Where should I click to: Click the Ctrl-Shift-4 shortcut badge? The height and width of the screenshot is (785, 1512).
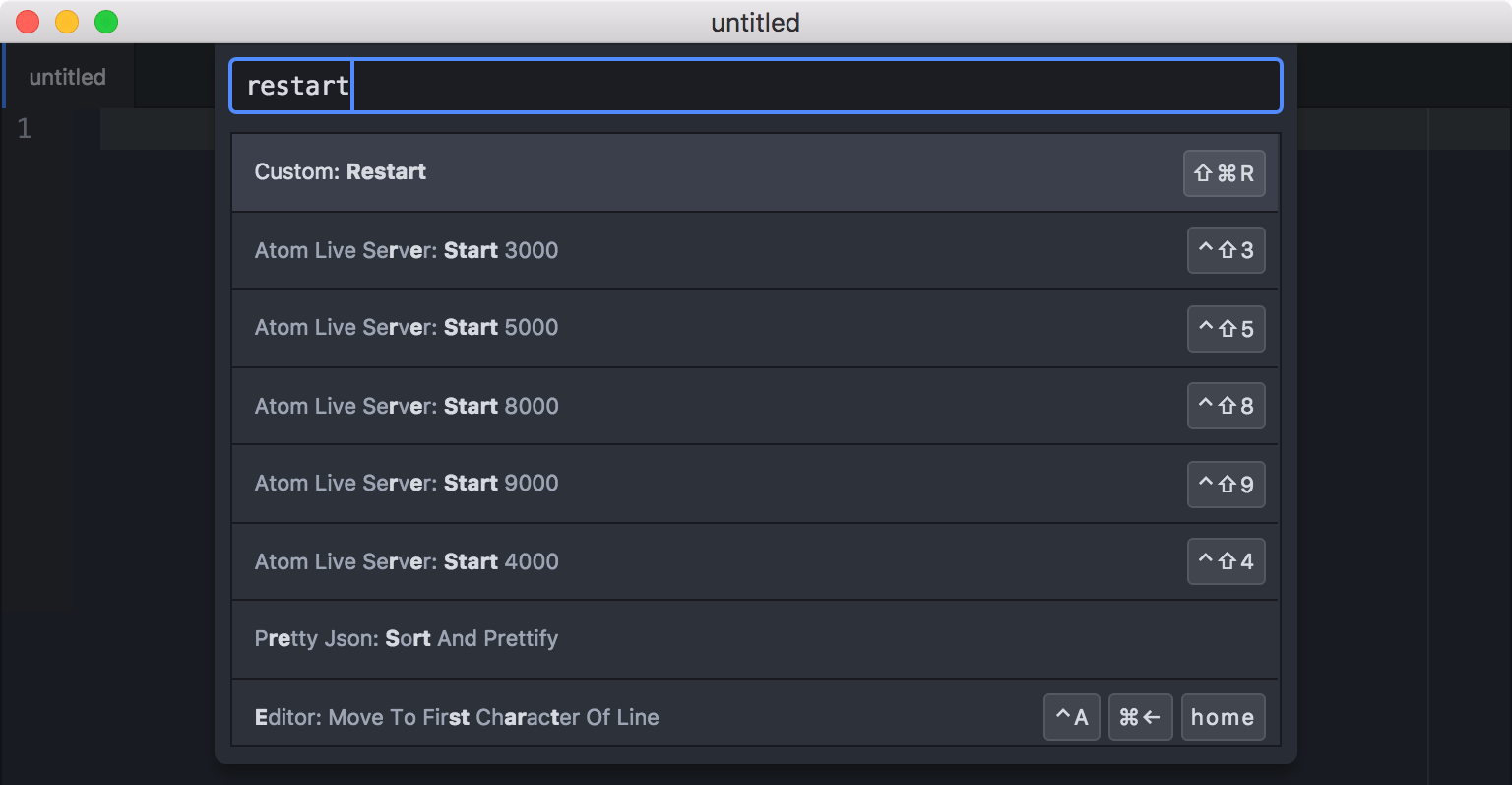(1226, 561)
